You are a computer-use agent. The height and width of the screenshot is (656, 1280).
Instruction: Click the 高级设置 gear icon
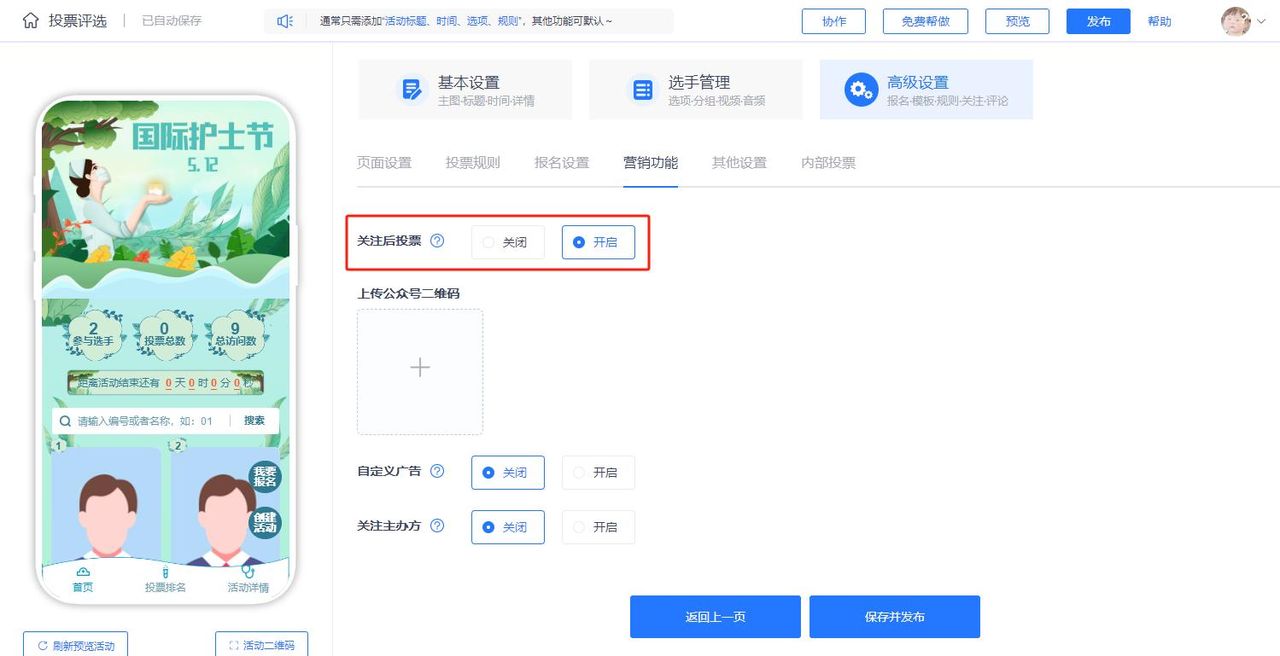[x=860, y=88]
